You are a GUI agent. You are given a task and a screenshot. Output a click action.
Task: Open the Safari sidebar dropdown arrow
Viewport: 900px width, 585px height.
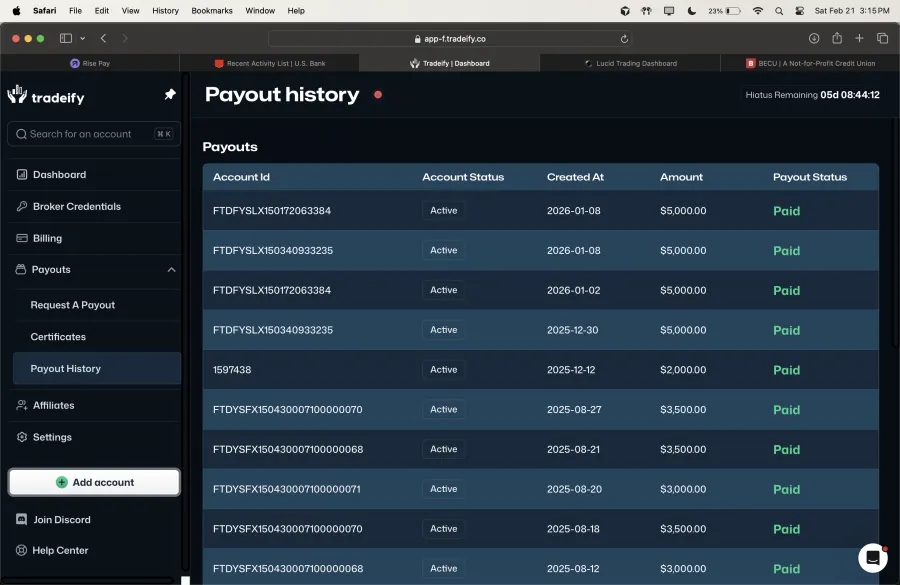coord(83,38)
